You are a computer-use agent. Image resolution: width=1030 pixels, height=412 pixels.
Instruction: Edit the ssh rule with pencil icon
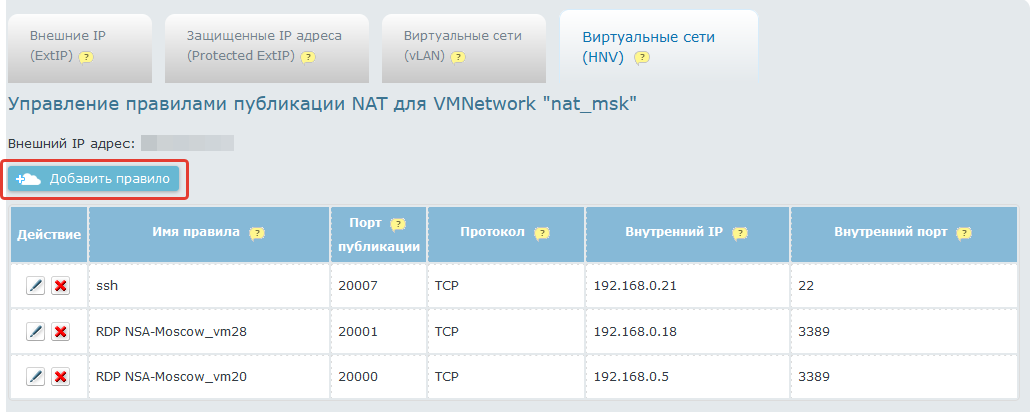click(x=35, y=286)
